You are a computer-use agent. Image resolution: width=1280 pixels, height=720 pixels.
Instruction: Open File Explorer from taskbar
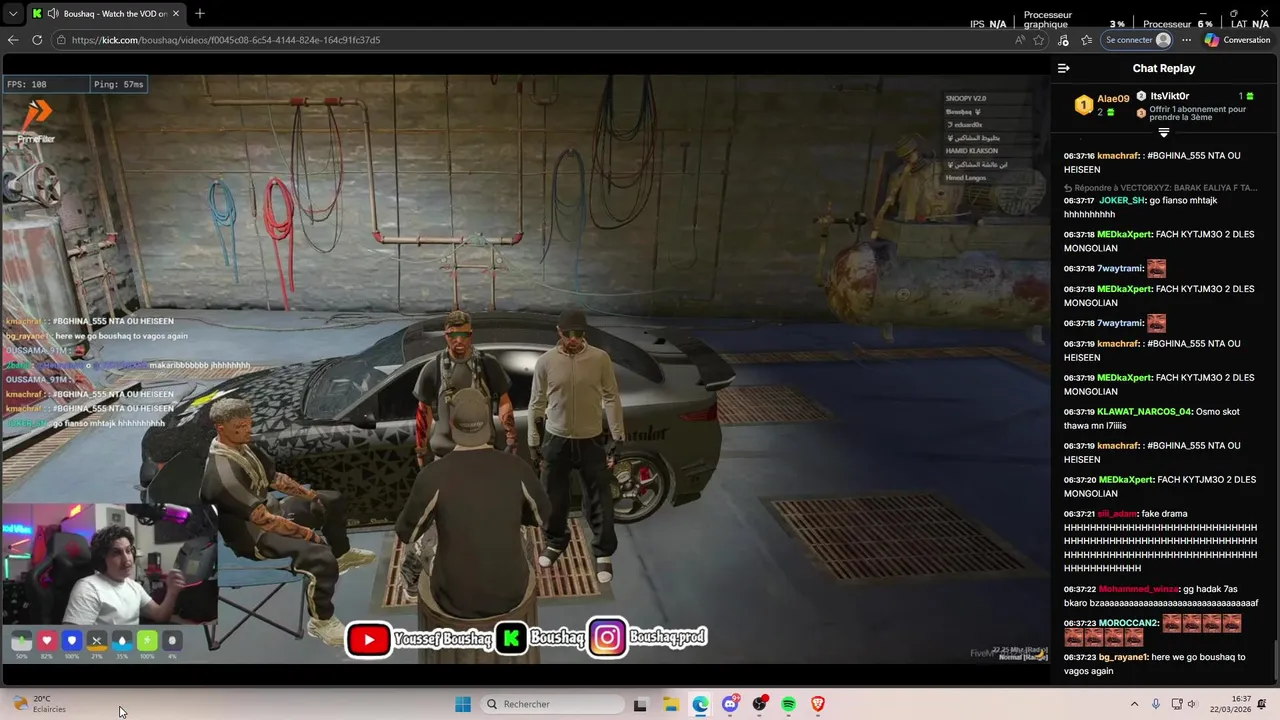click(x=670, y=704)
